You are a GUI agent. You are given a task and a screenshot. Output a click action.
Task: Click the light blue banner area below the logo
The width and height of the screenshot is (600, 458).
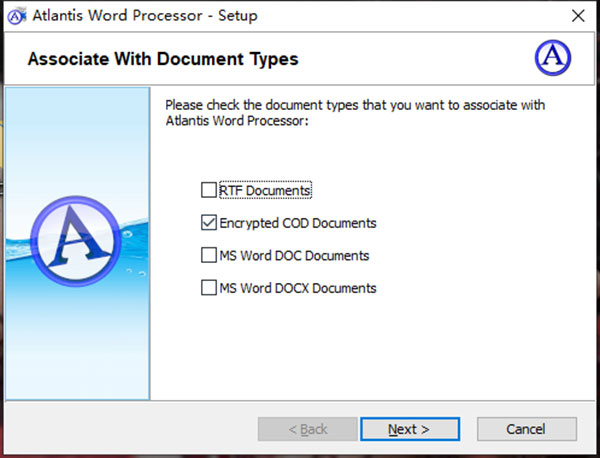coord(75,340)
